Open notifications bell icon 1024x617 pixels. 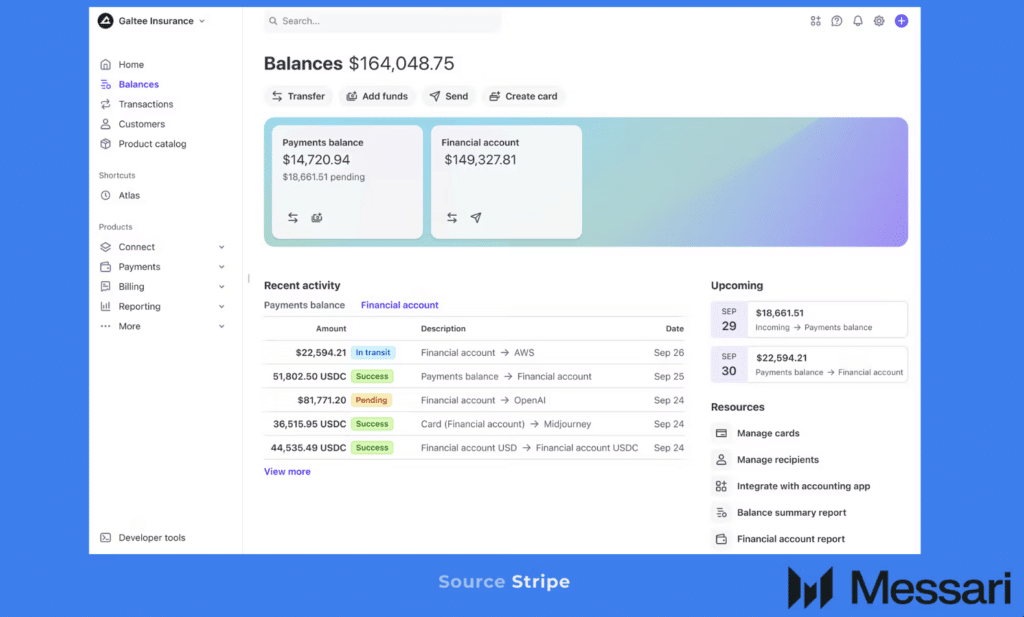857,21
